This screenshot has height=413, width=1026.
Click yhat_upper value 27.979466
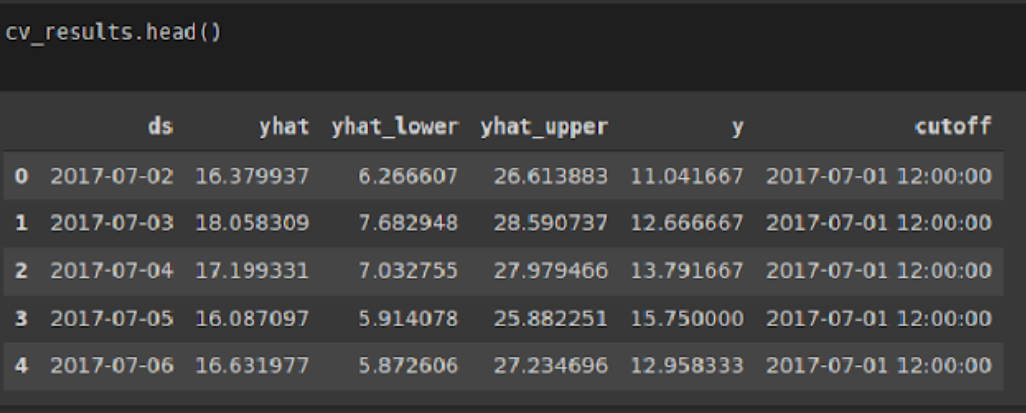pos(550,270)
